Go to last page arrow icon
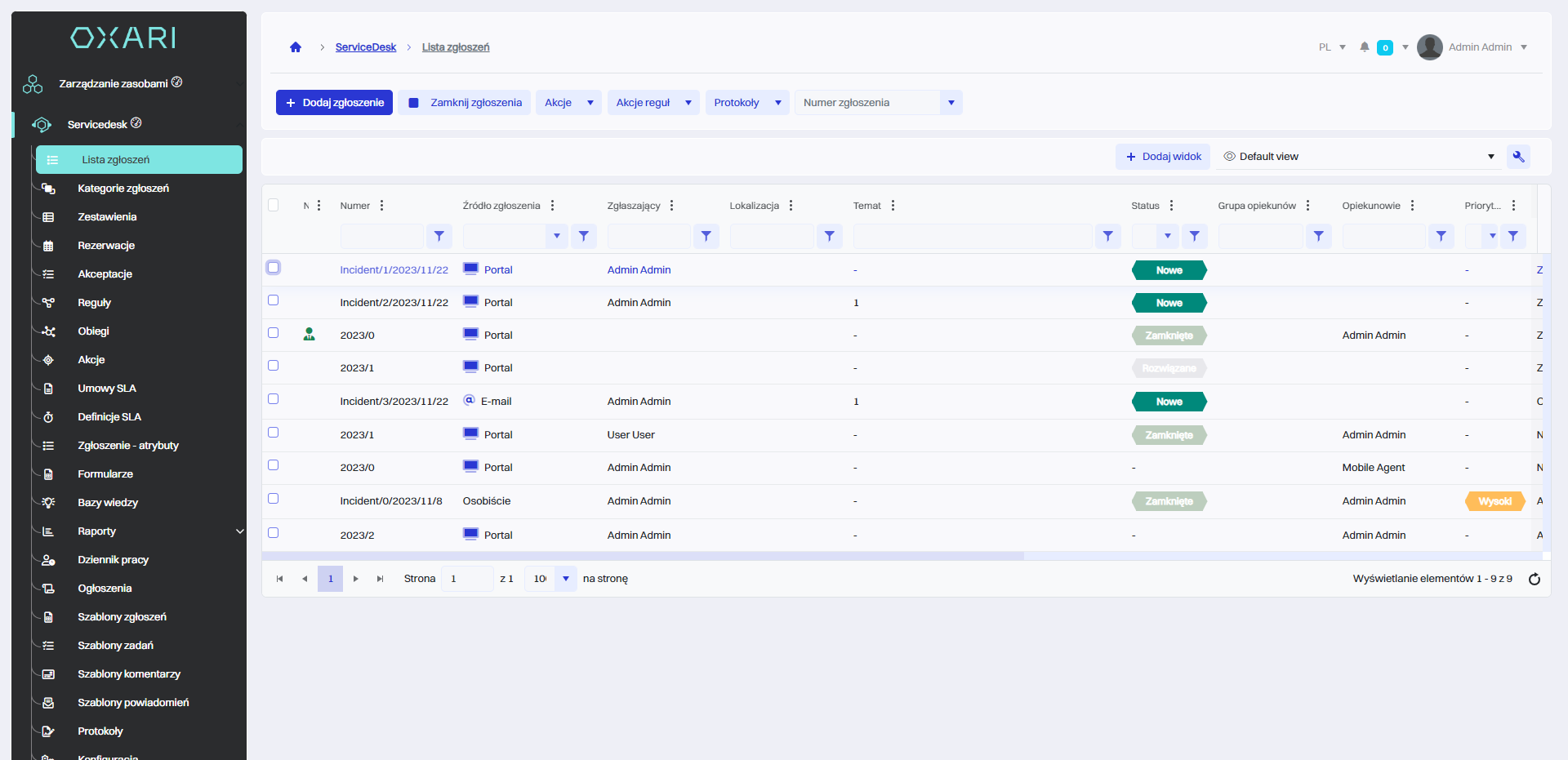1568x760 pixels. tap(380, 579)
